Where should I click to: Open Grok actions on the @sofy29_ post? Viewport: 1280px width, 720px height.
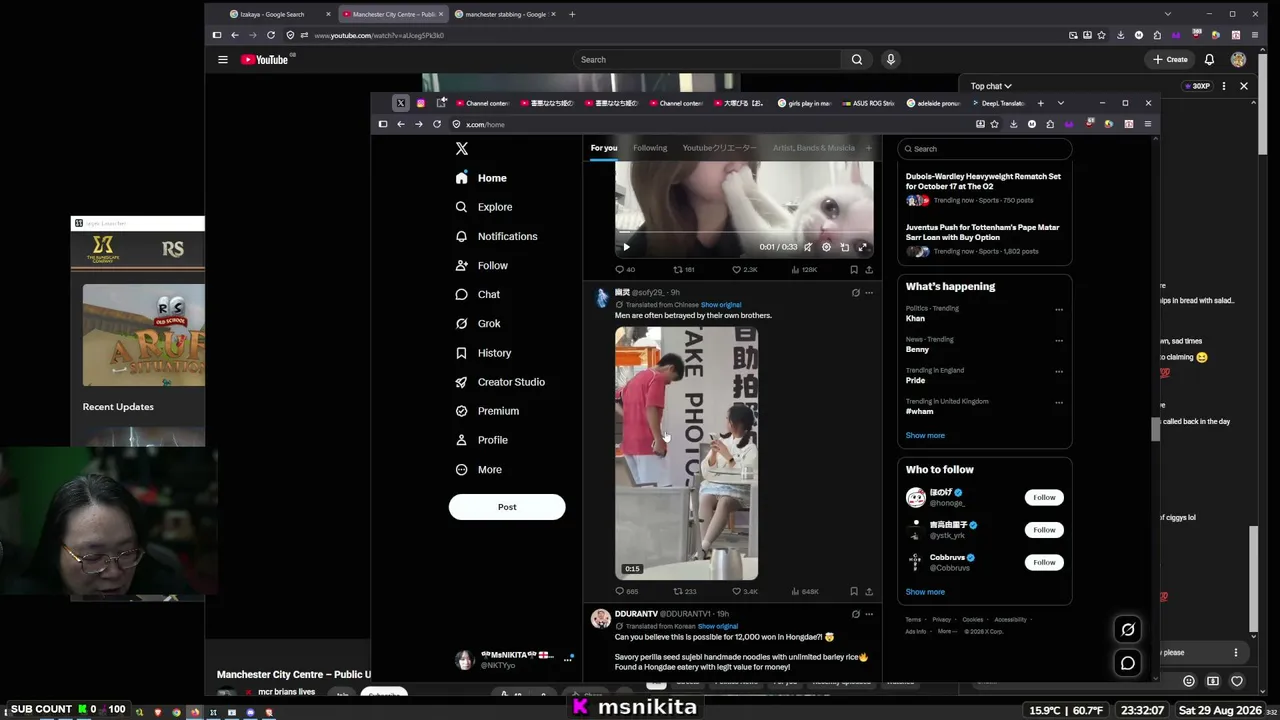[x=855, y=293]
